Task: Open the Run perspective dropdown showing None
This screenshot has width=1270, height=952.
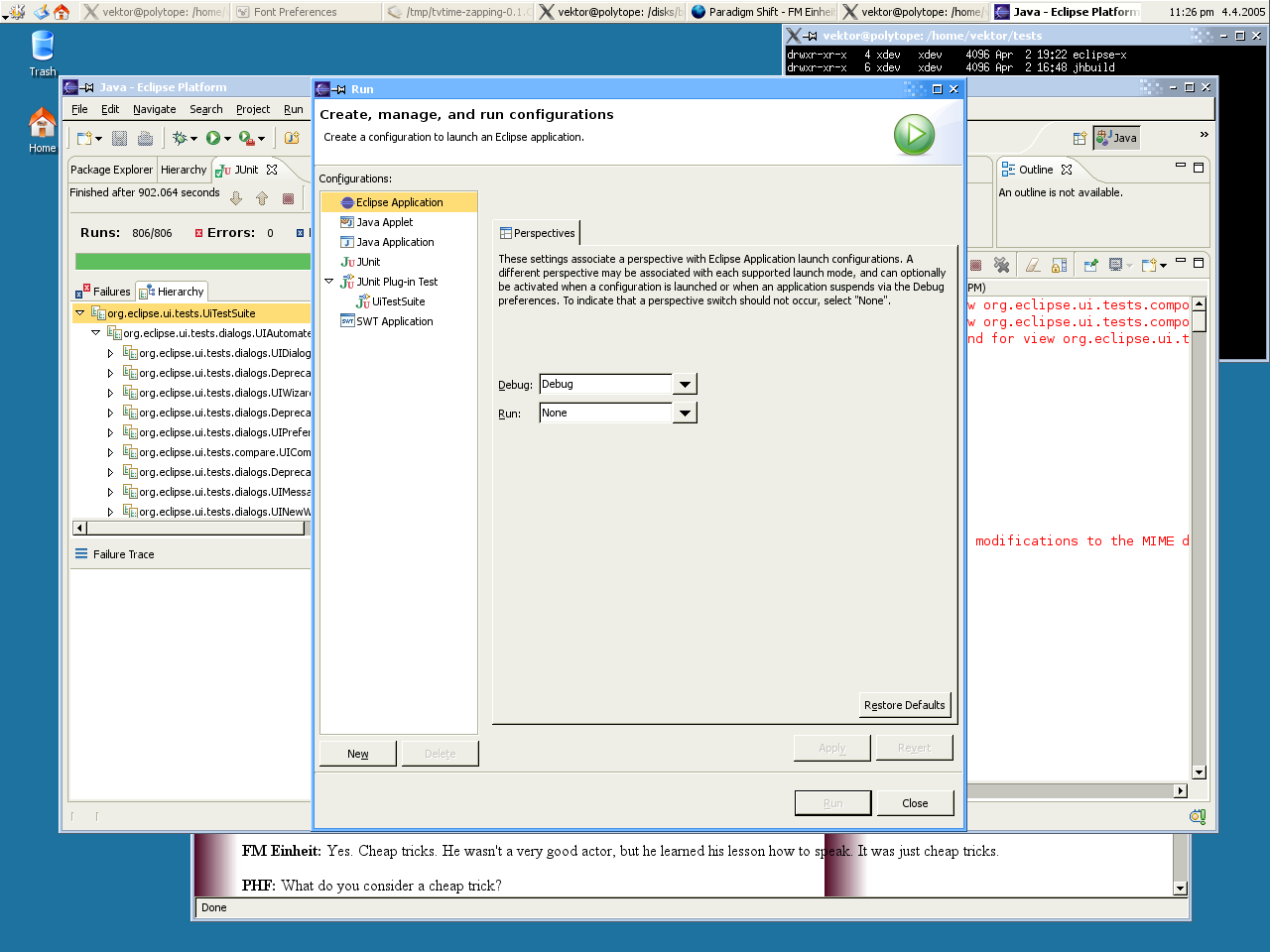Action: pos(685,414)
